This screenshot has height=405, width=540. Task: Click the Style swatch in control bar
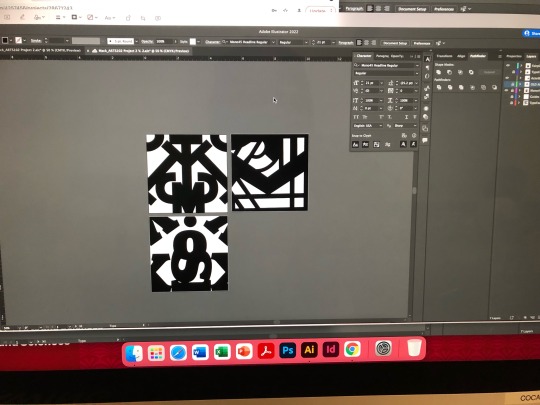(x=193, y=41)
